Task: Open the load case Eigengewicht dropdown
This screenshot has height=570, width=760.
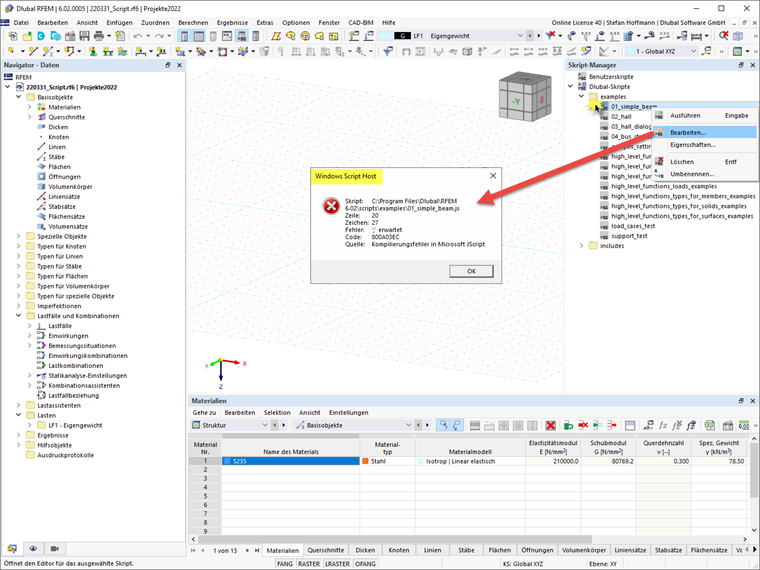Action: tap(520, 36)
